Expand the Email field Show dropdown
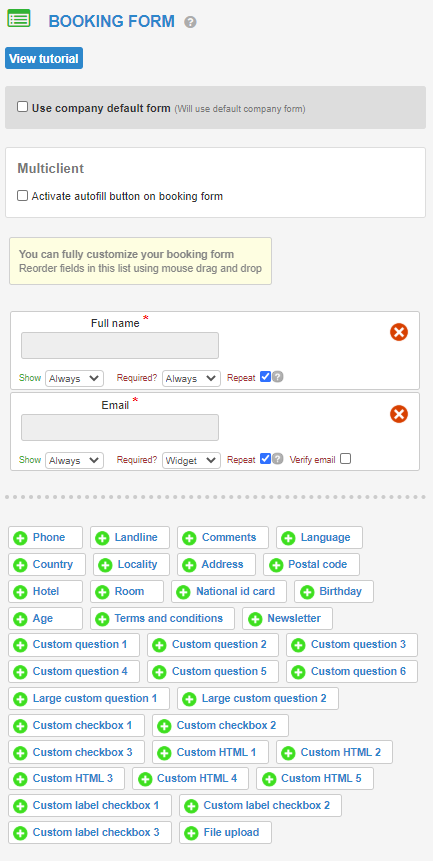The image size is (433, 861). point(75,460)
